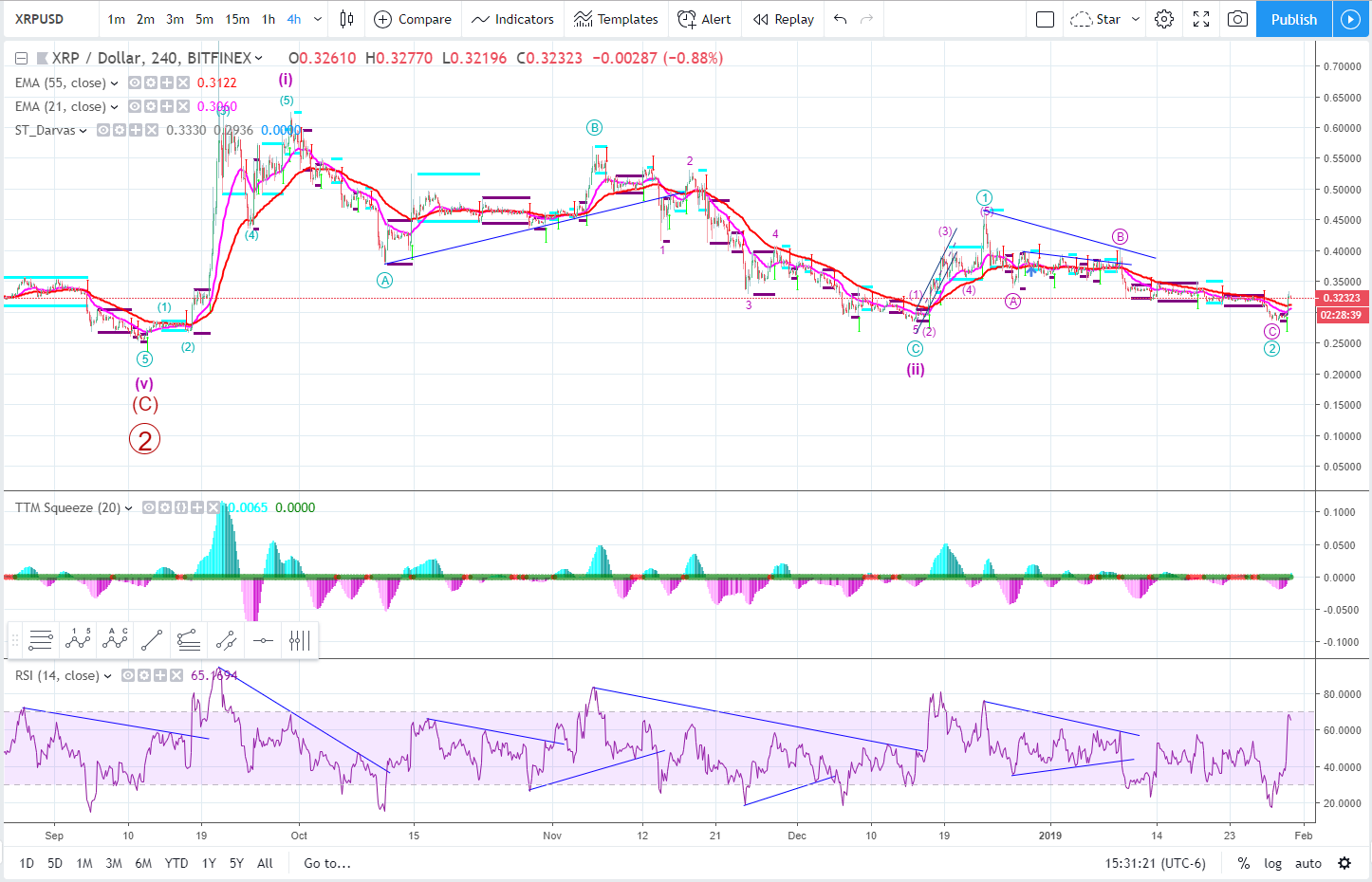
Task: Select the trend line drawing tool
Action: coord(152,640)
